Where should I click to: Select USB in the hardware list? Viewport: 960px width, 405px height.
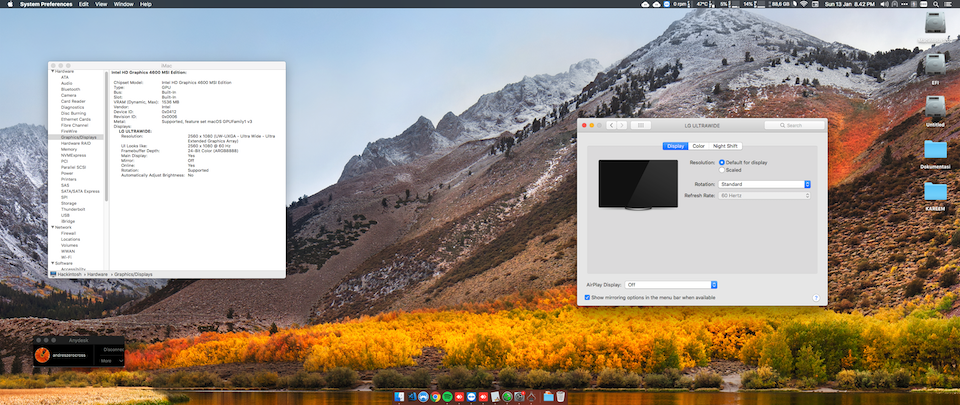[65, 215]
